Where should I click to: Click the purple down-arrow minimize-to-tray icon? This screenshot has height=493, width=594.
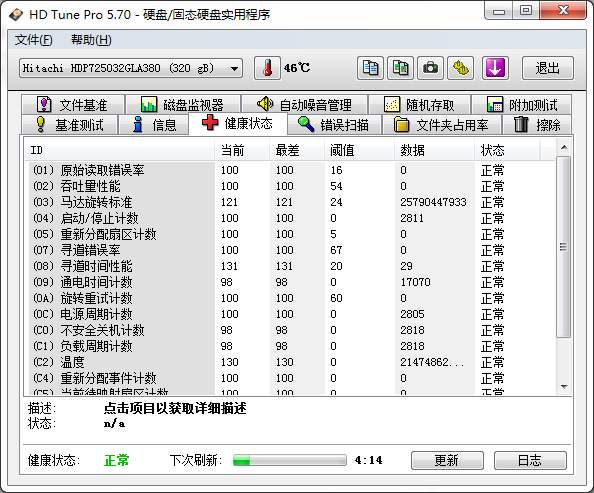tap(495, 68)
